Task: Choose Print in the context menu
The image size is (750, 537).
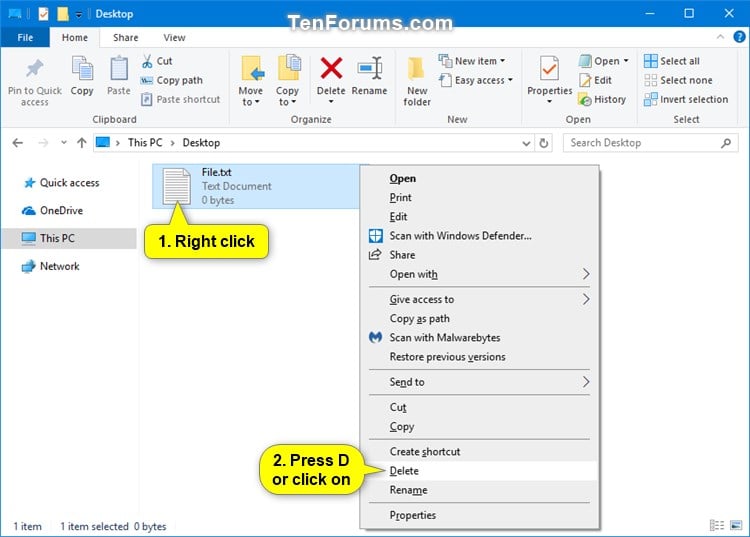Action: (479, 197)
